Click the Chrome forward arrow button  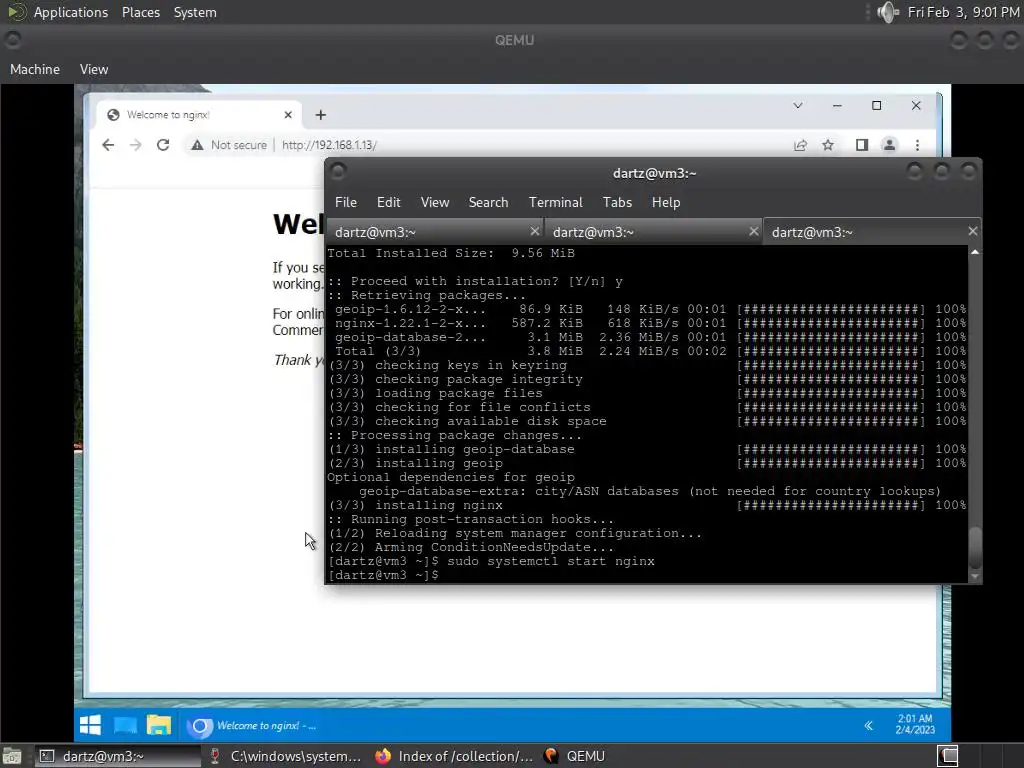pyautogui.click(x=136, y=145)
